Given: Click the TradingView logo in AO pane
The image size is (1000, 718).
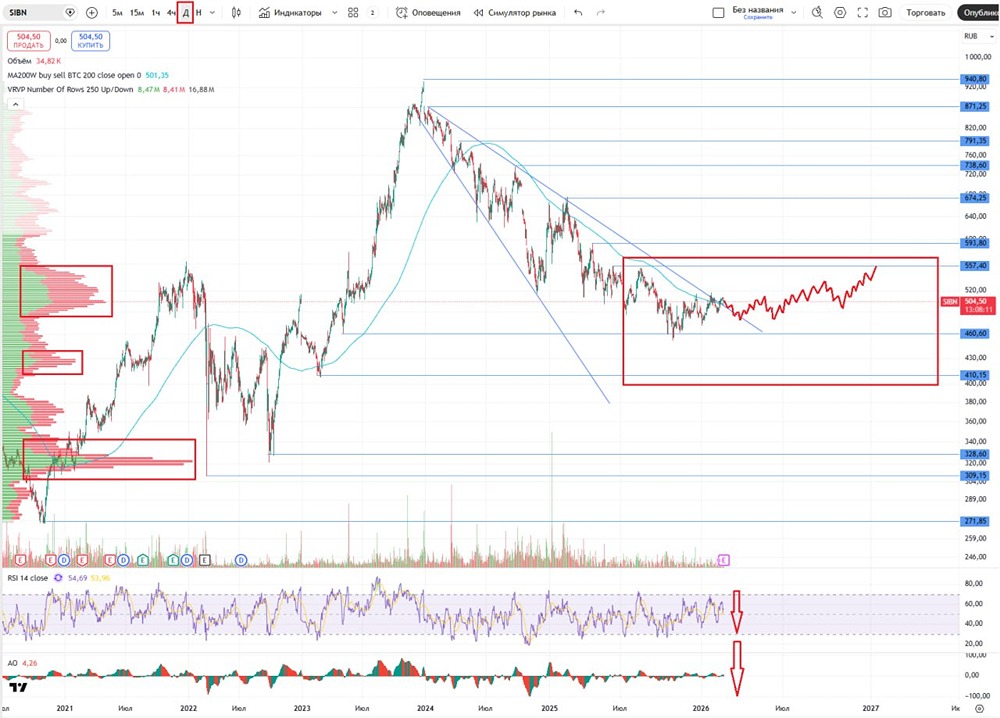Looking at the screenshot, I should [18, 687].
